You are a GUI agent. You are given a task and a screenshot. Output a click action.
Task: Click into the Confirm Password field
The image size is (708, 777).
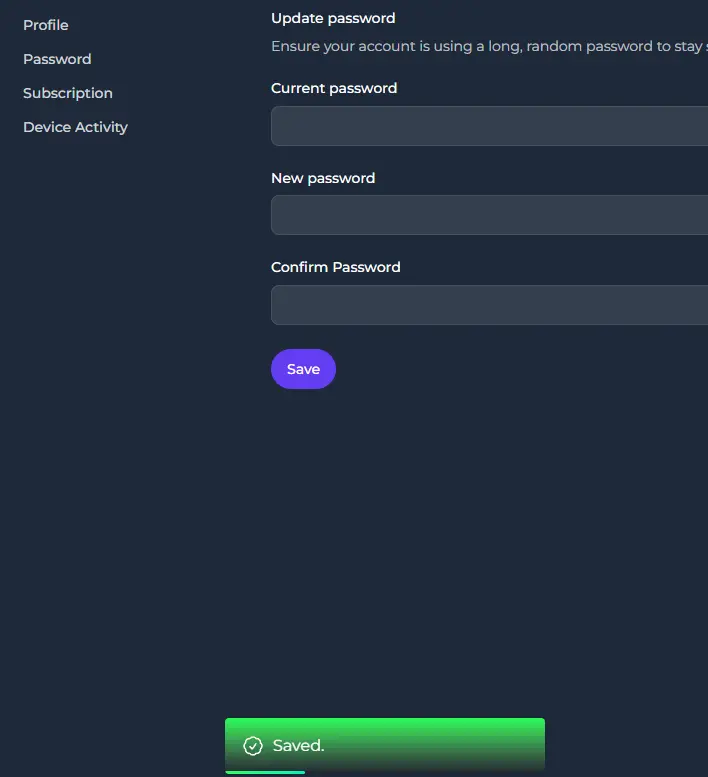click(x=490, y=305)
